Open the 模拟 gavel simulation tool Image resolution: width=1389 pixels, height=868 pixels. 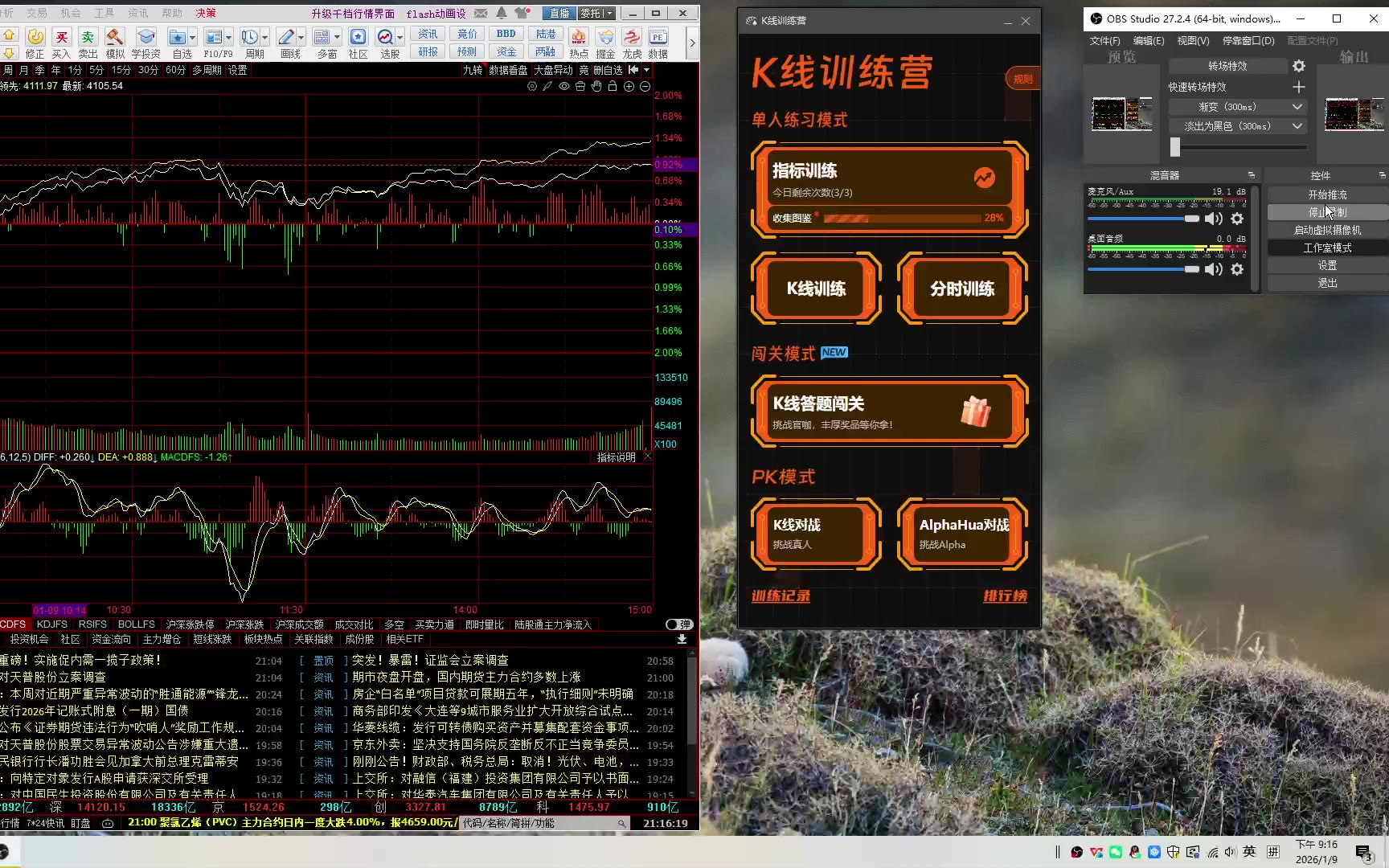click(x=115, y=38)
